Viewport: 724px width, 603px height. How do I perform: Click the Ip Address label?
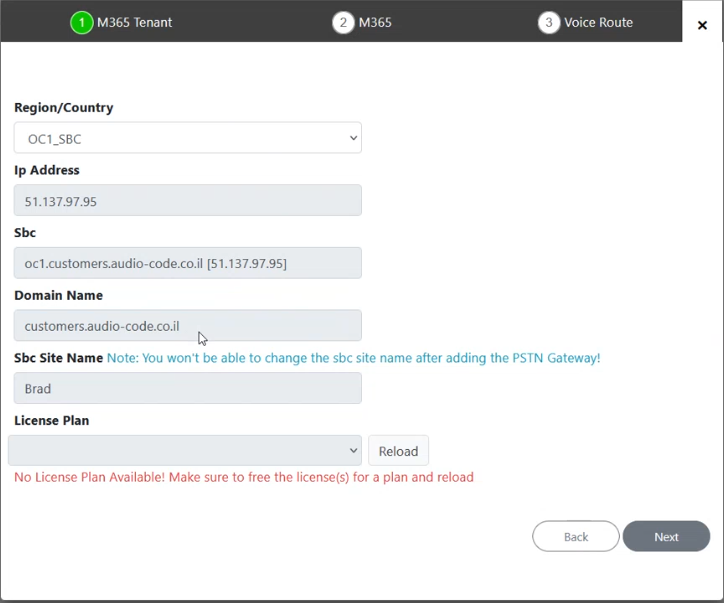click(47, 170)
